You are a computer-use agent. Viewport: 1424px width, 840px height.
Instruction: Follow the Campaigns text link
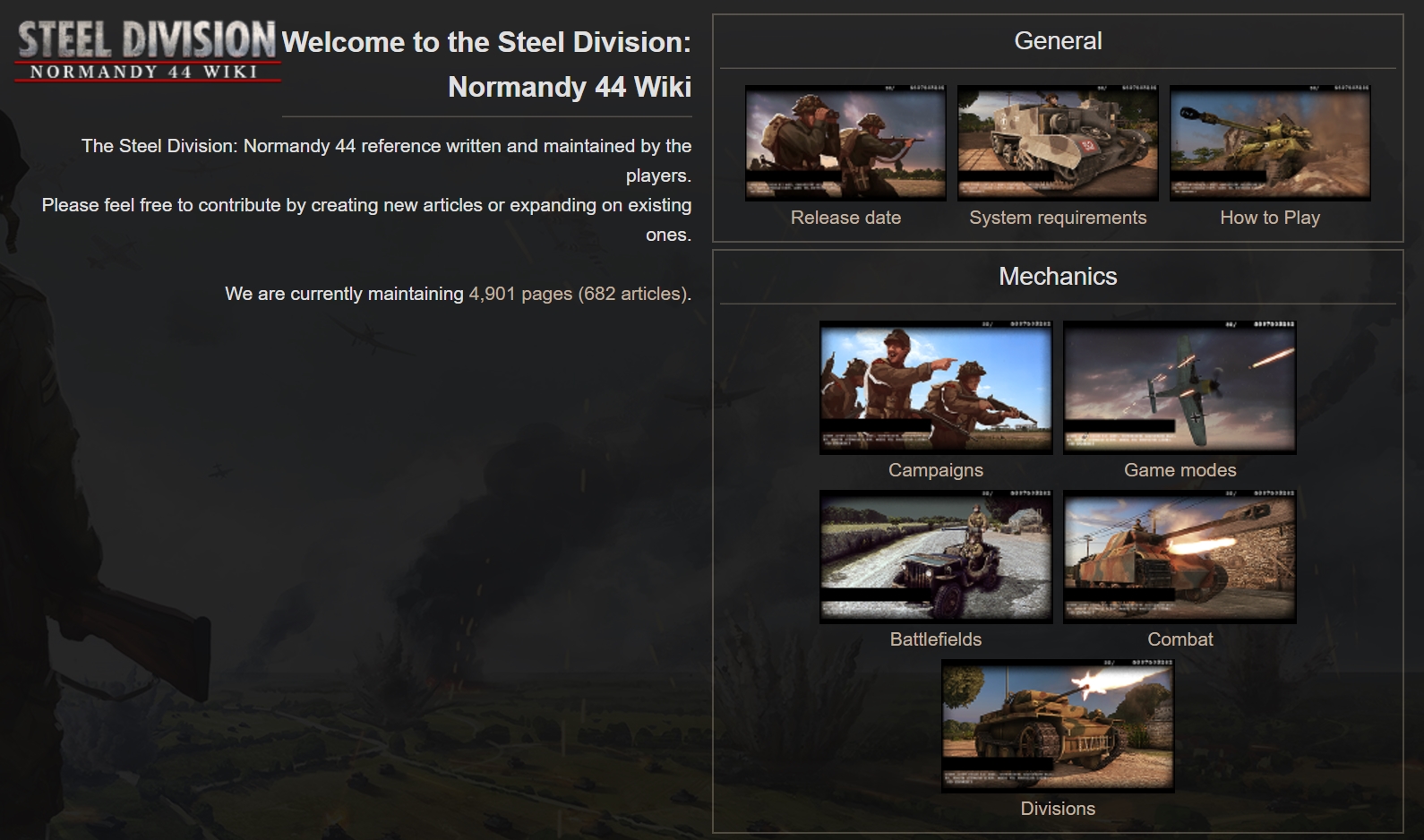coord(936,470)
